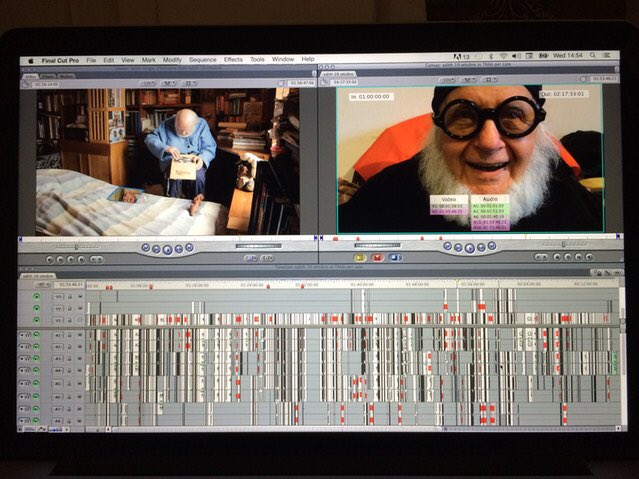Image resolution: width=639 pixels, height=479 pixels.
Task: Click Play Around Current Frame in Viewer
Action: pyautogui.click(x=178, y=249)
